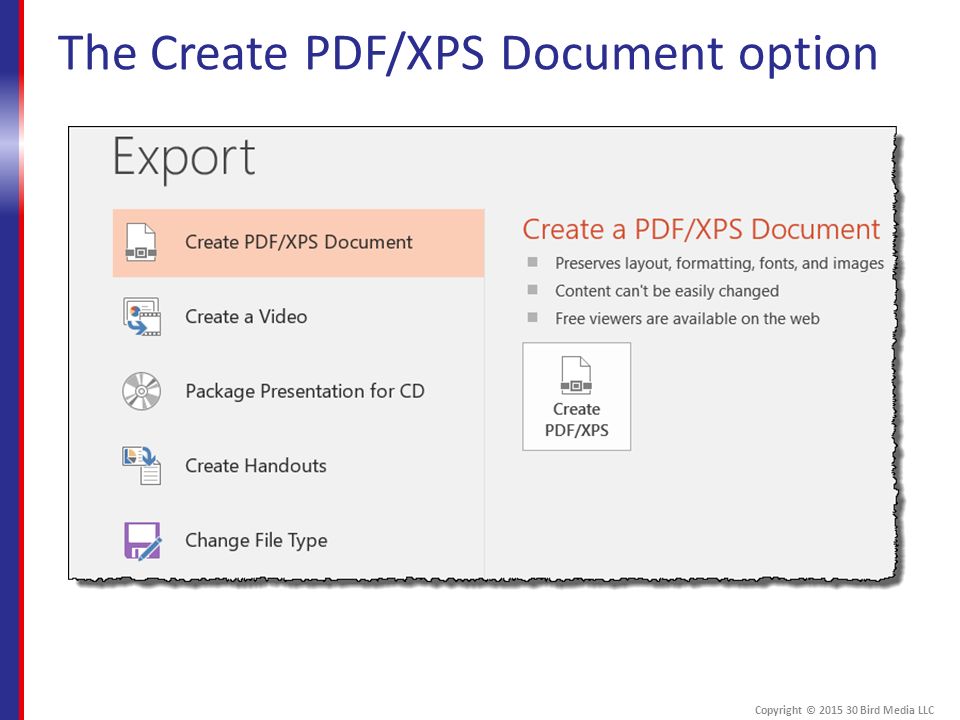Click the 'Create a PDF/XPS Document' heading
960x720 pixels.
coord(701,229)
